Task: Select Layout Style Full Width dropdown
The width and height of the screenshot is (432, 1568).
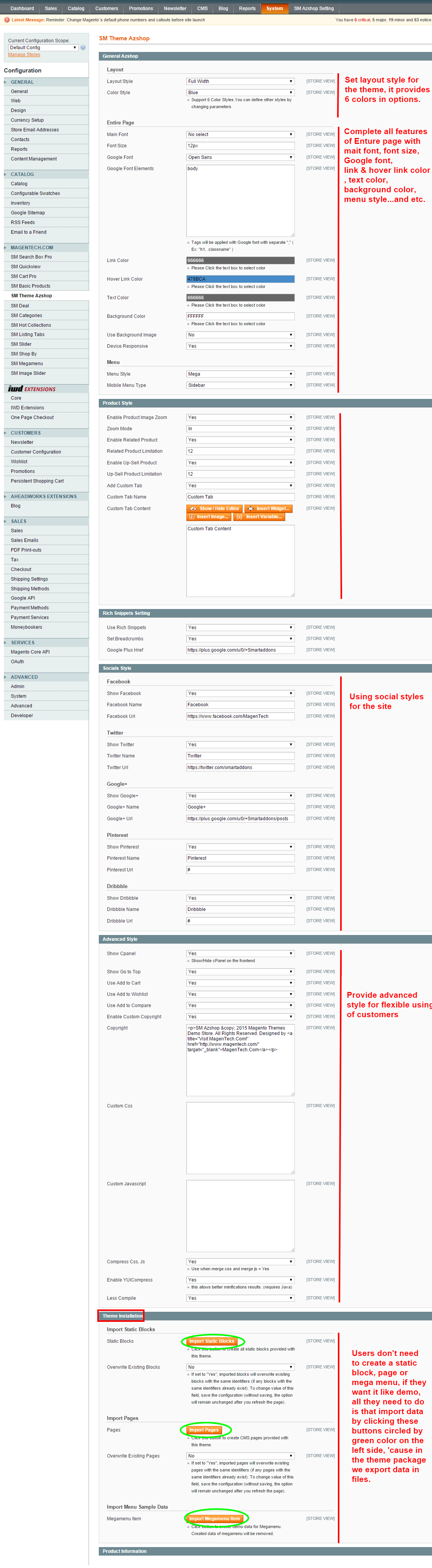Action: (240, 81)
